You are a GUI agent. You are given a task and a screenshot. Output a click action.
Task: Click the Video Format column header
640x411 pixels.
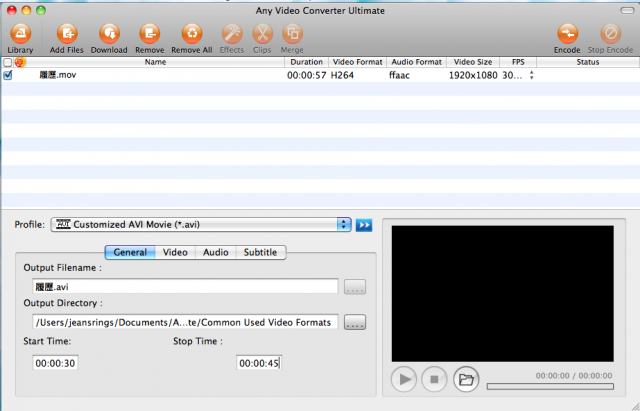click(358, 62)
